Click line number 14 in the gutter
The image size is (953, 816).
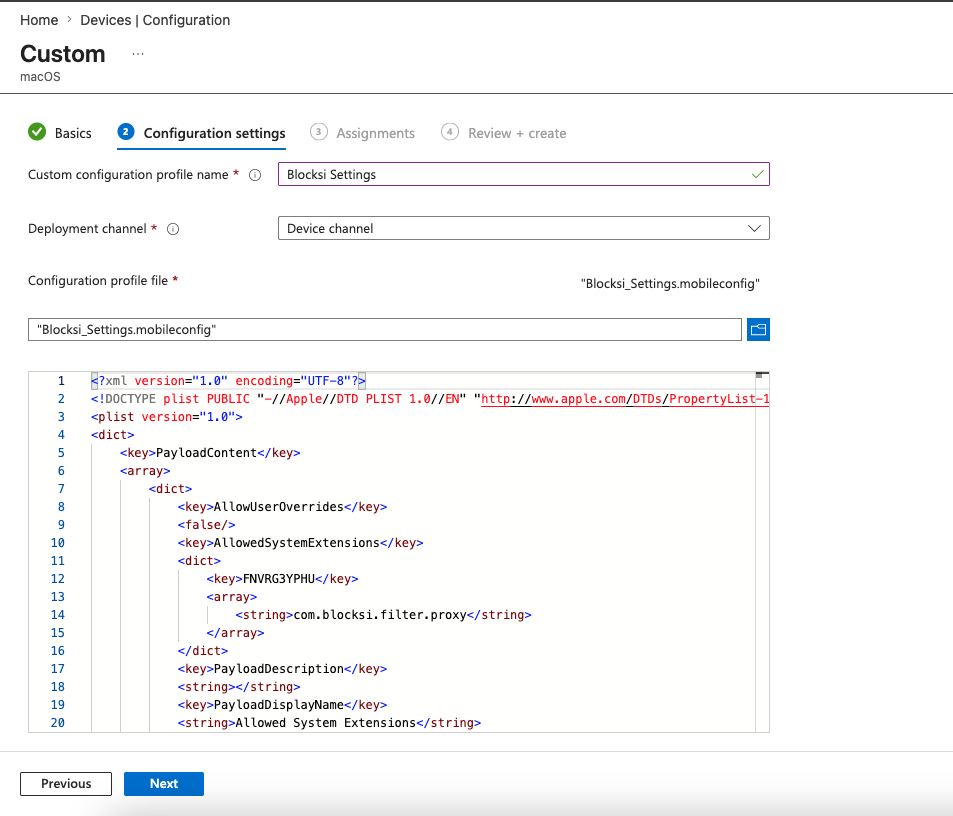point(58,615)
